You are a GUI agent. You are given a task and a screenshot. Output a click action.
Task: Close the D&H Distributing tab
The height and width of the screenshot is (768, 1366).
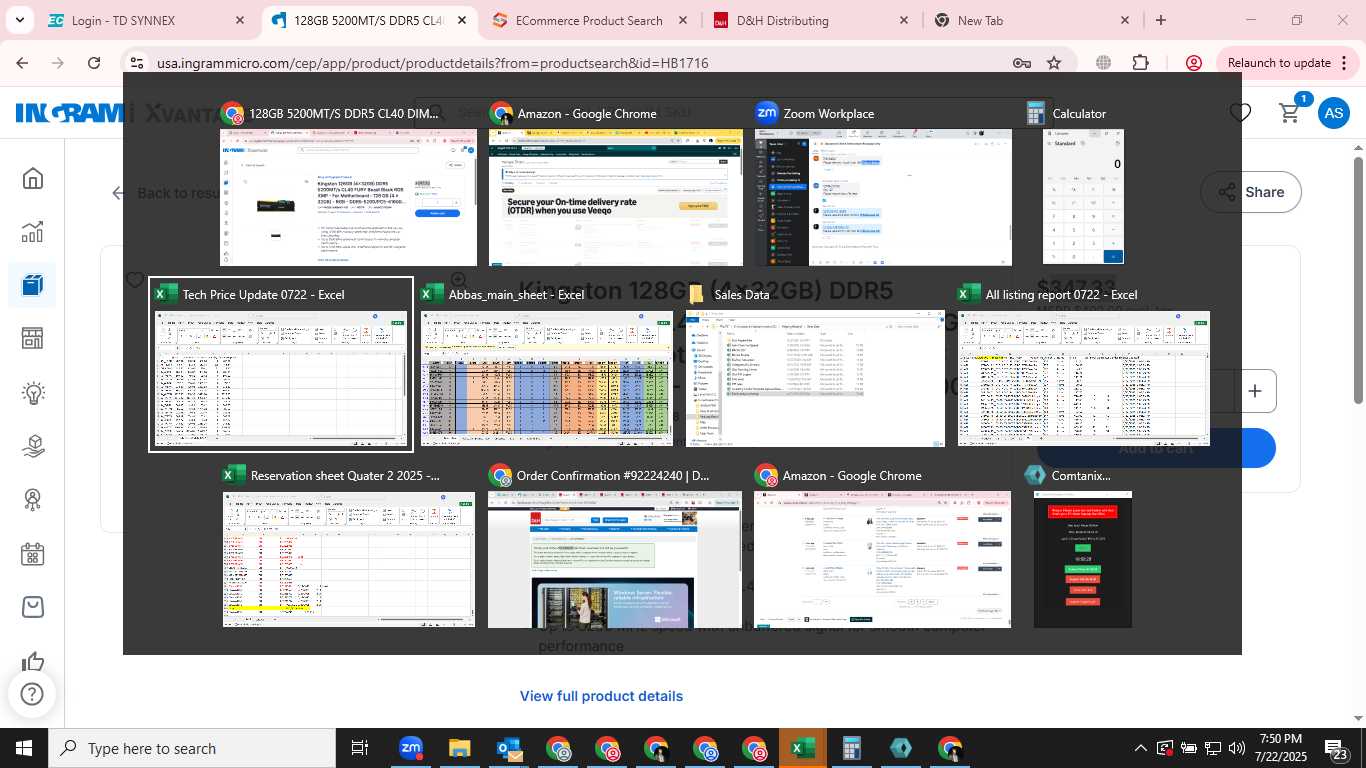[904, 20]
